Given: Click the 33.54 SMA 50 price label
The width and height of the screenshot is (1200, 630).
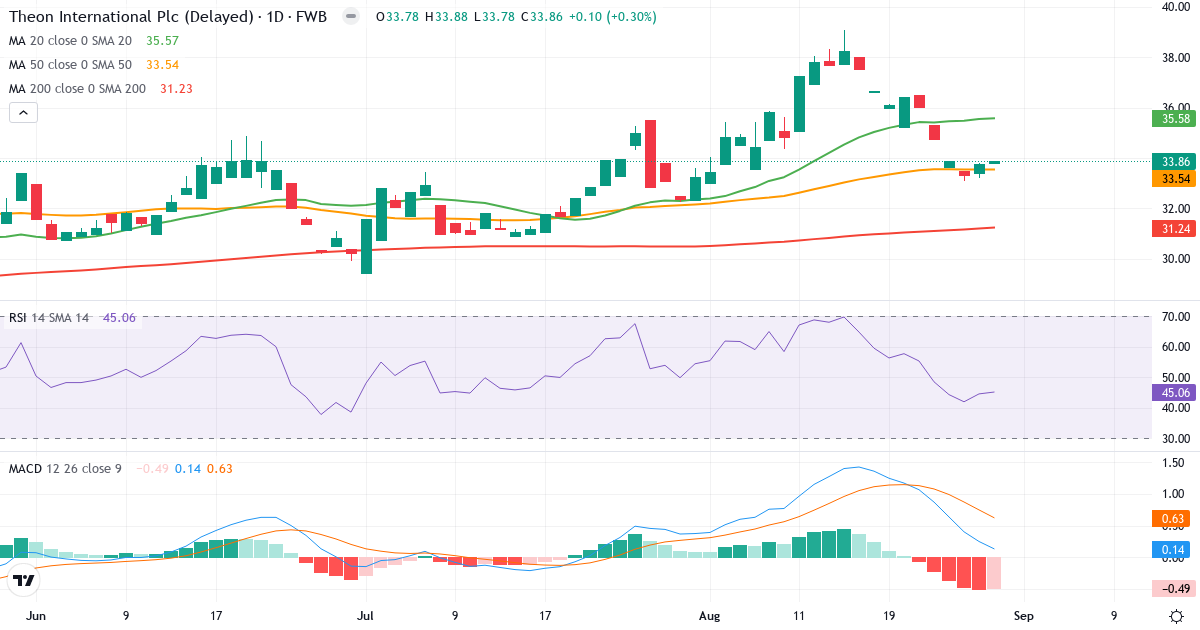Looking at the screenshot, I should coord(1172,178).
